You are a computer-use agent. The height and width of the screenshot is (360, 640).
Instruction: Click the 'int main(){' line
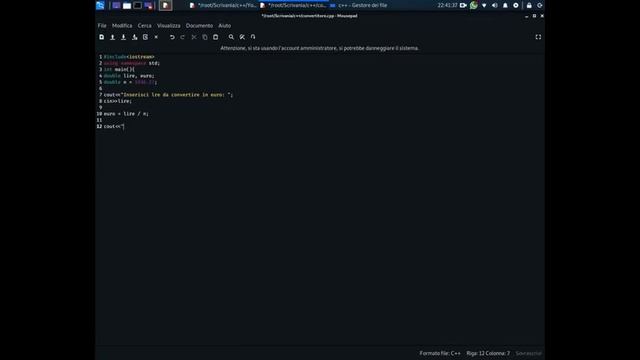point(119,69)
